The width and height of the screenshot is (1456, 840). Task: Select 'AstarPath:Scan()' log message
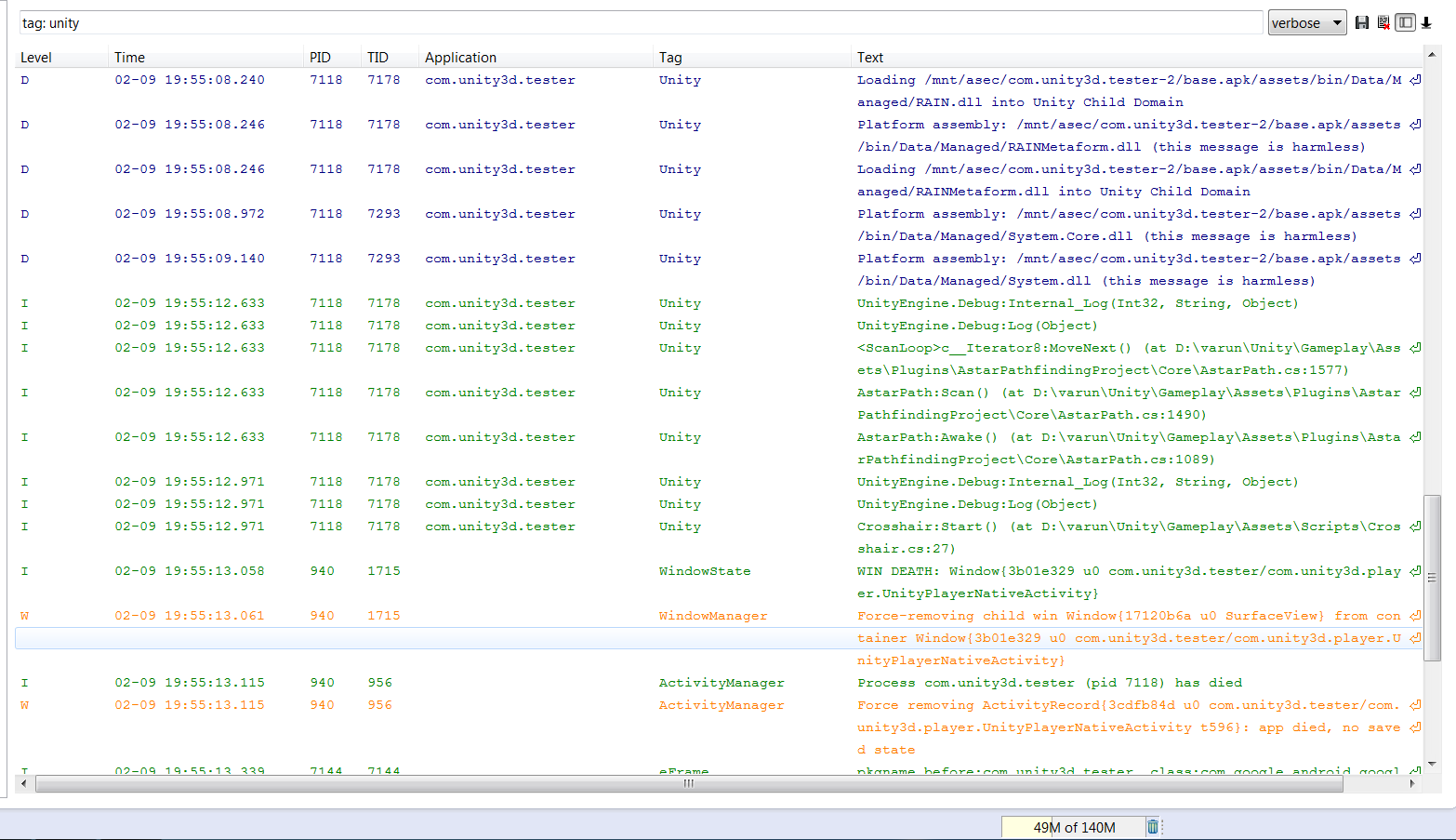coord(1130,404)
